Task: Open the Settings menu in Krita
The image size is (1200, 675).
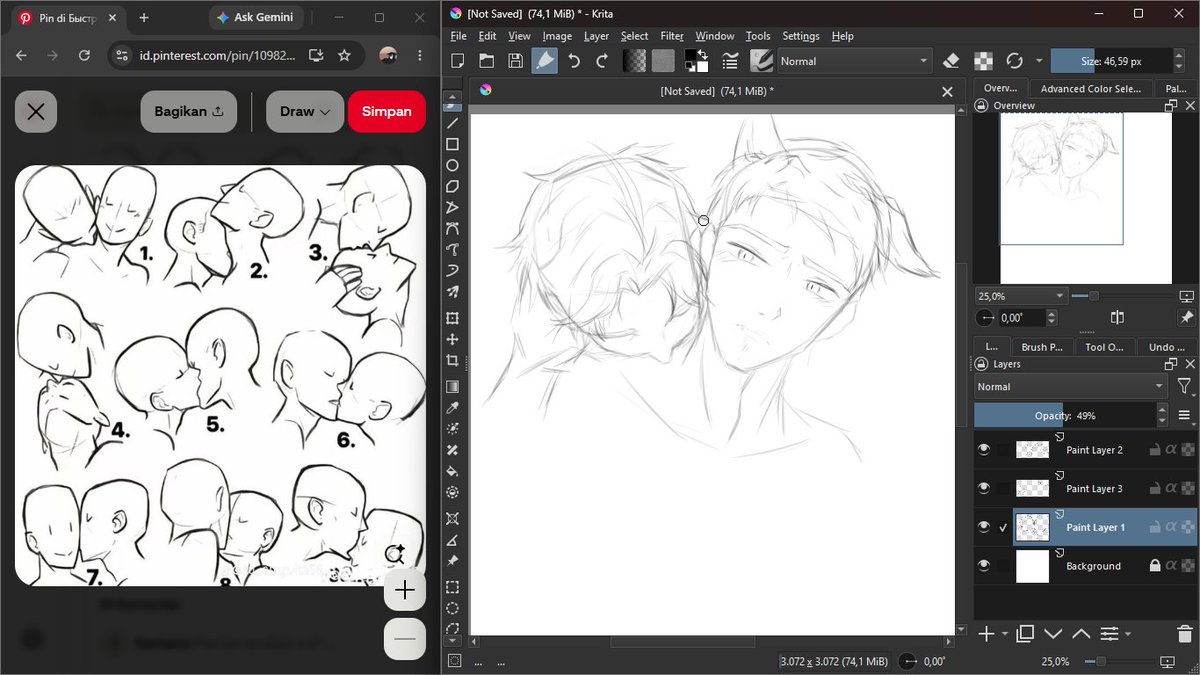Action: 801,36
